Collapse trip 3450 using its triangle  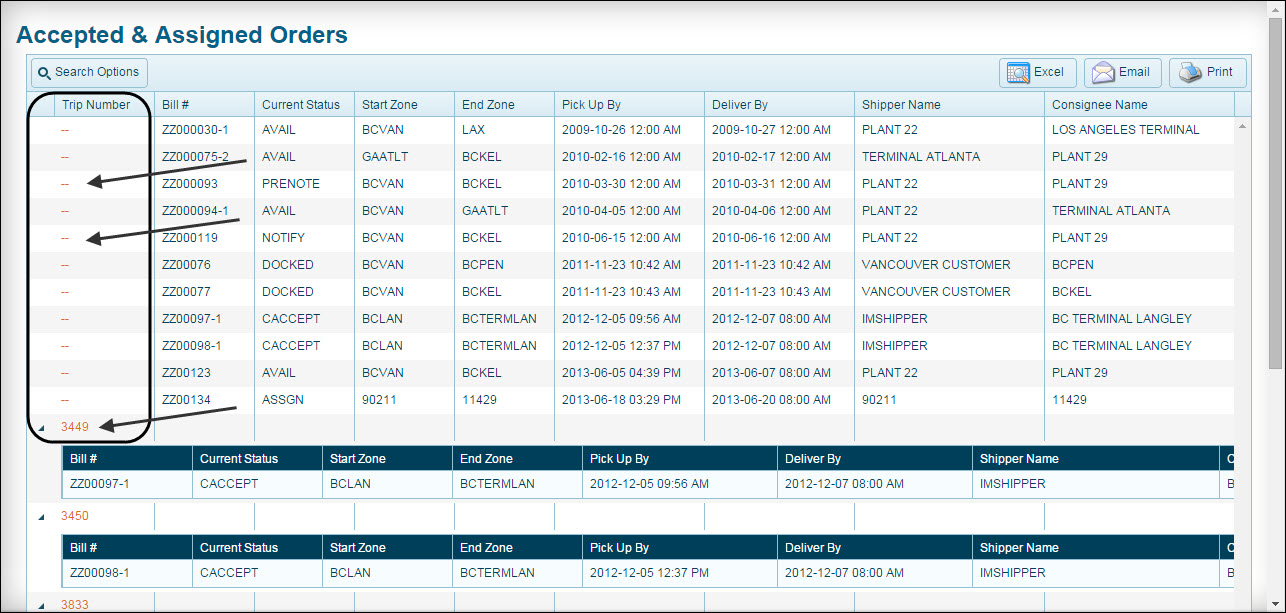[x=42, y=517]
